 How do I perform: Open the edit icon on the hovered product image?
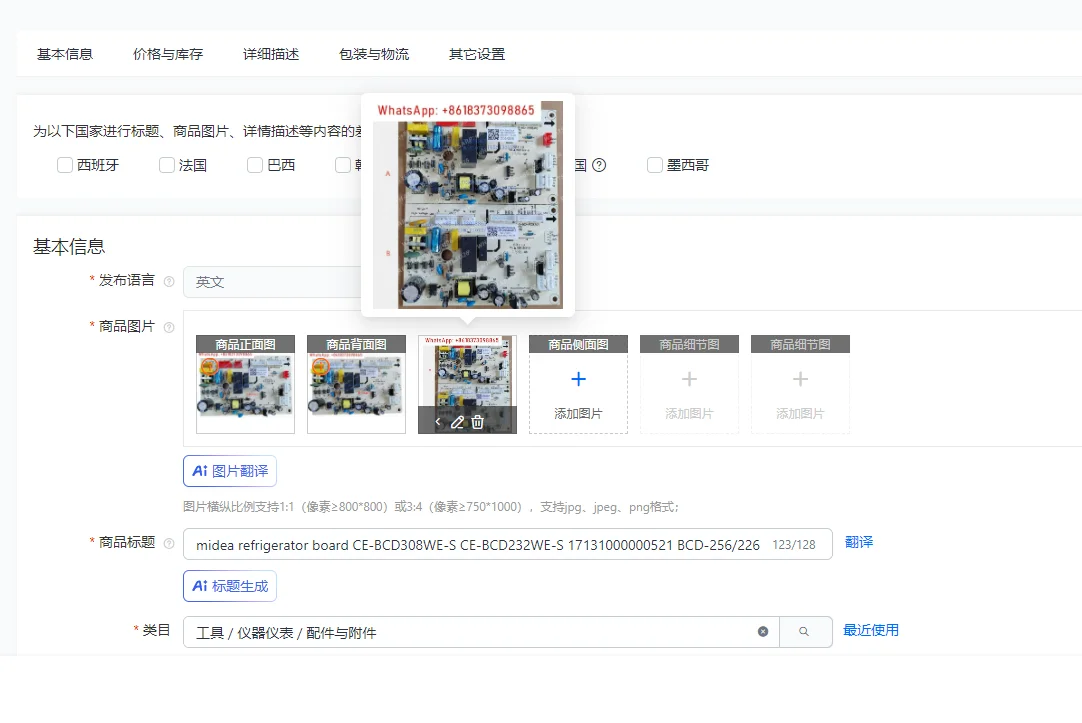pos(457,422)
